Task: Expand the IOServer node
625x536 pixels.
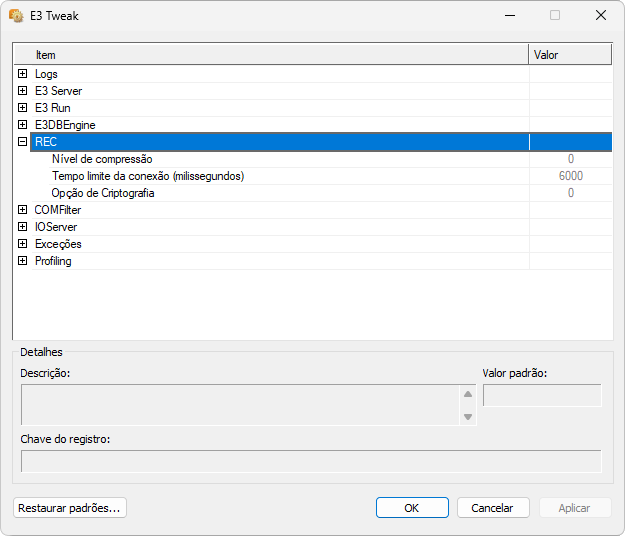Action: [22, 227]
